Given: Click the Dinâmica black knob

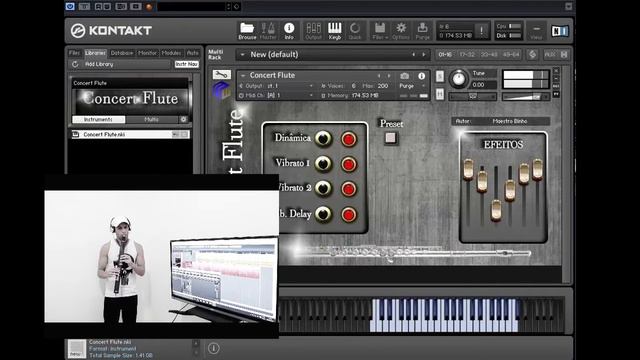Looking at the screenshot, I should click(x=323, y=139).
